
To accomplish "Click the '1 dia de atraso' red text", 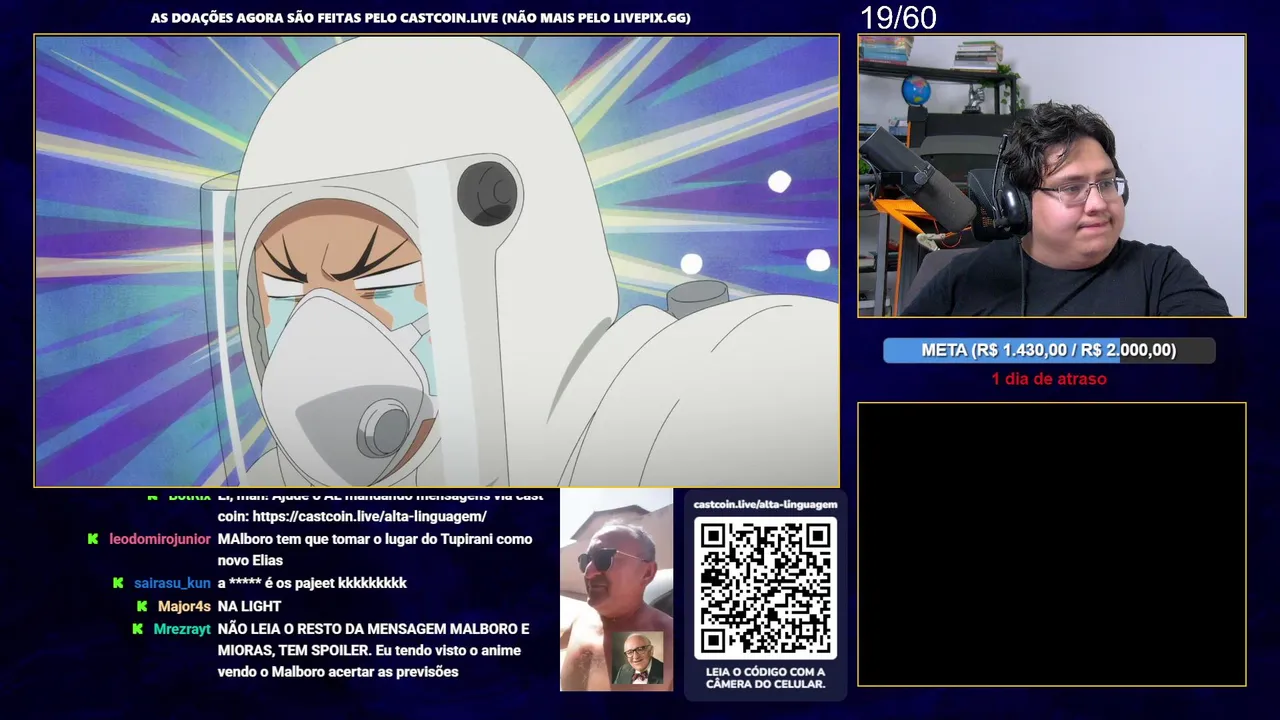I will [1049, 379].
